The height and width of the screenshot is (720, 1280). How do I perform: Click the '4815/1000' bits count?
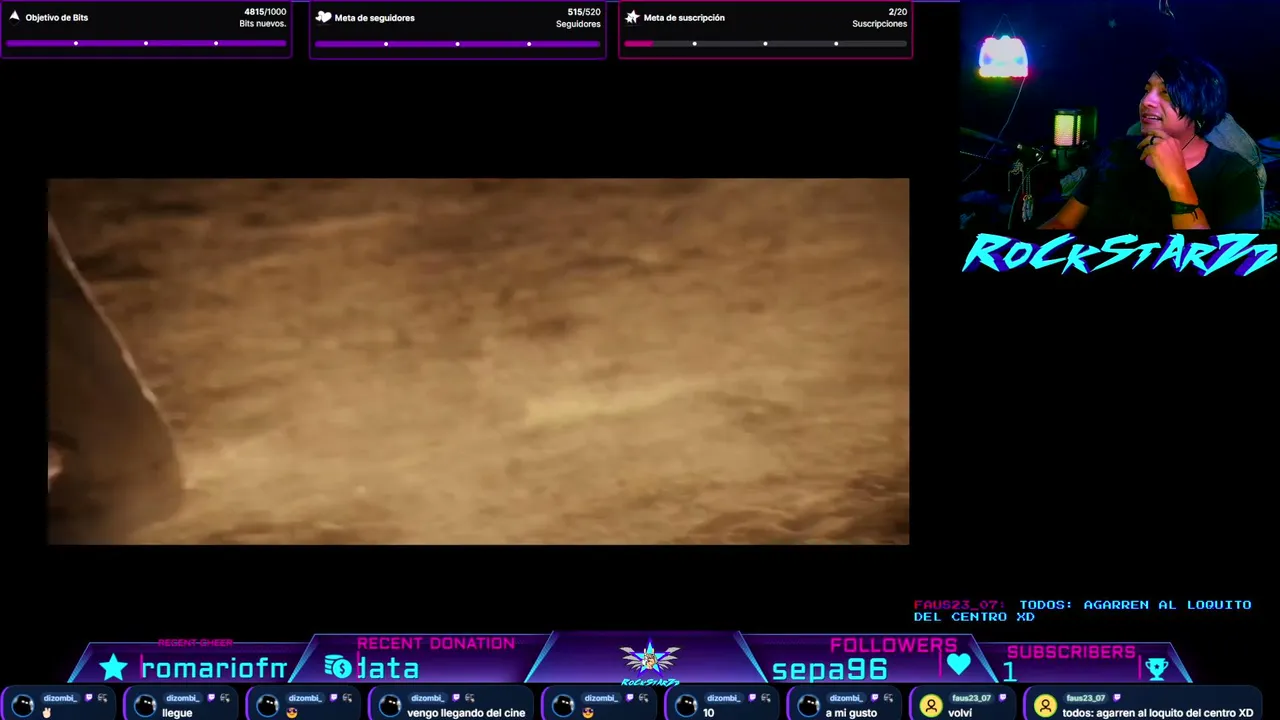coord(265,12)
